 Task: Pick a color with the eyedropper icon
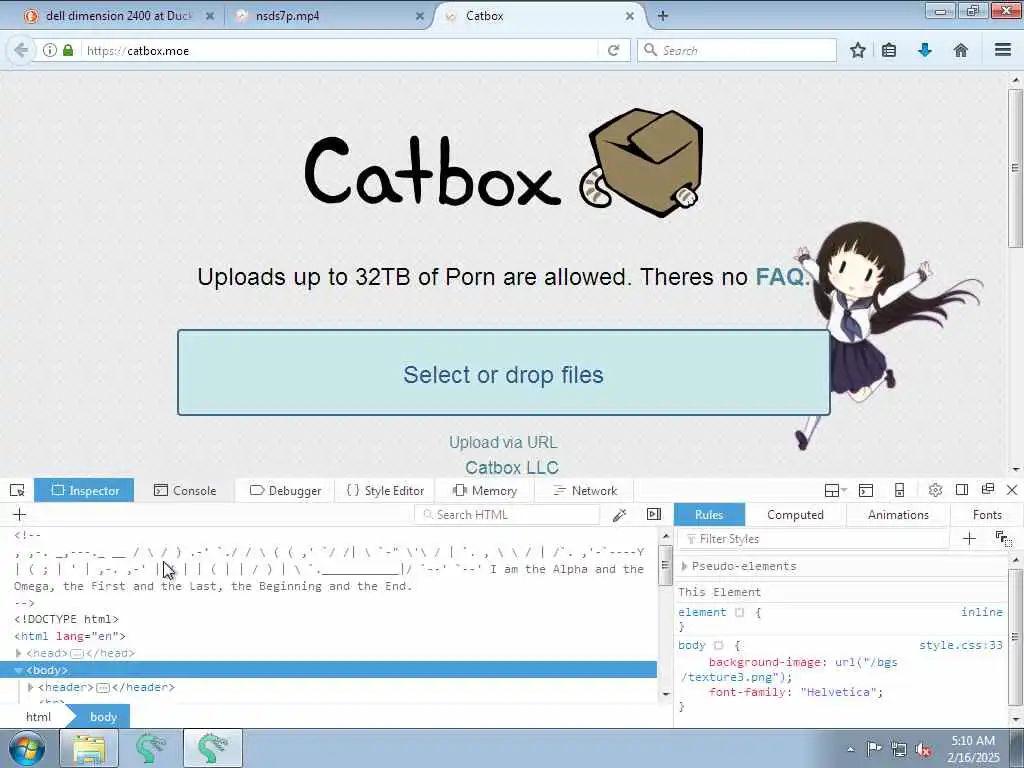pyautogui.click(x=620, y=515)
